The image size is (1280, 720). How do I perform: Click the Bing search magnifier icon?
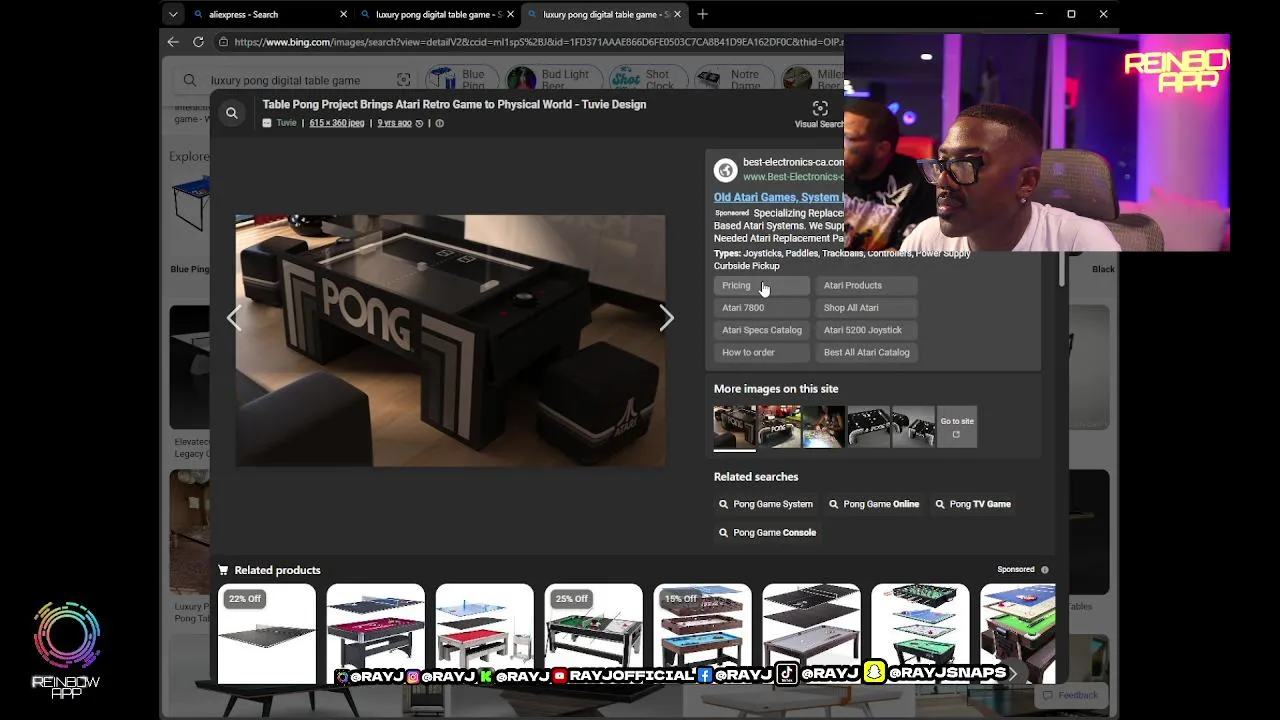[x=190, y=80]
